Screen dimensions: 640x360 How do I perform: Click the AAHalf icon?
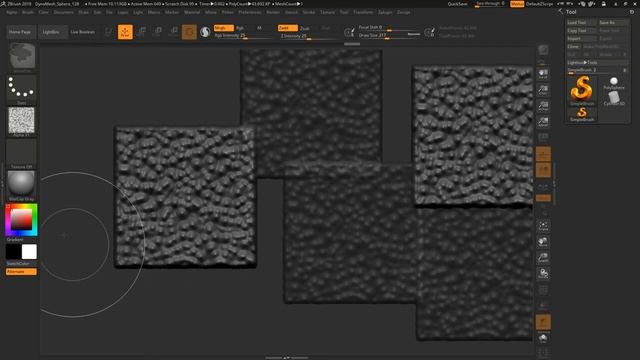pos(543,122)
